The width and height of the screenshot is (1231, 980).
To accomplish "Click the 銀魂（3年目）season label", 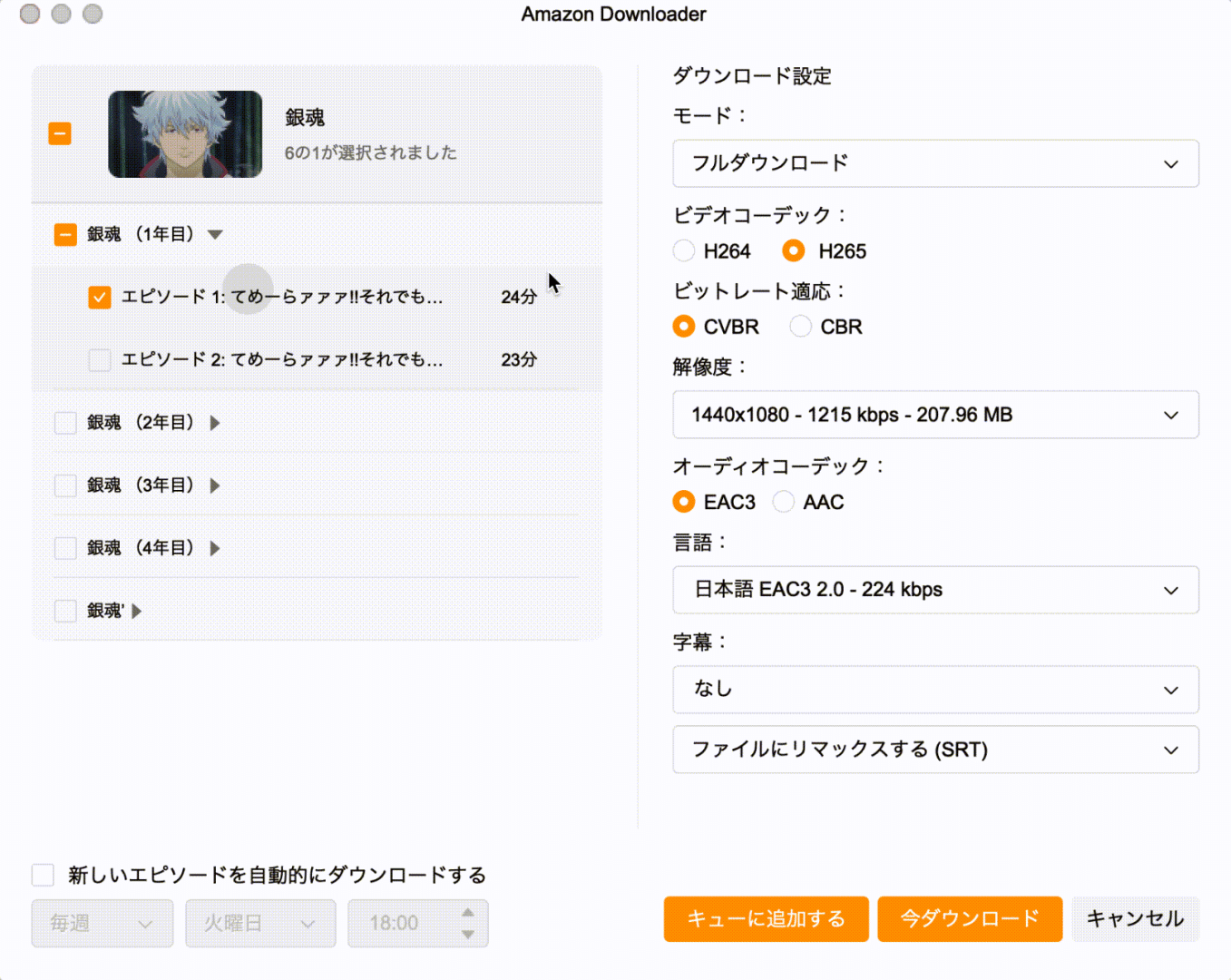I will pos(141,485).
